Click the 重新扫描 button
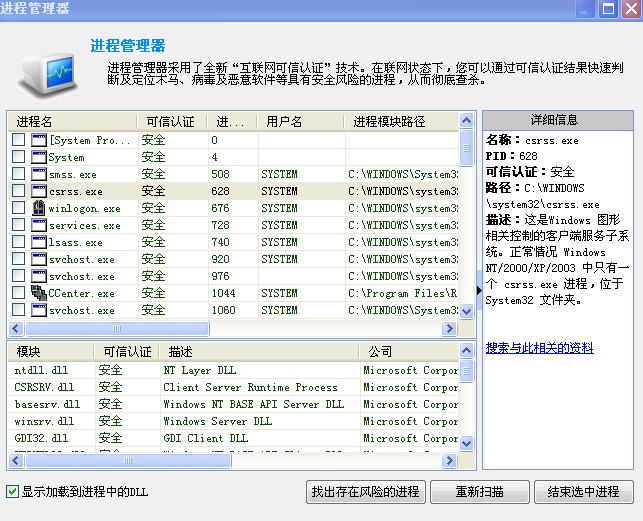This screenshot has height=521, width=643. [480, 491]
